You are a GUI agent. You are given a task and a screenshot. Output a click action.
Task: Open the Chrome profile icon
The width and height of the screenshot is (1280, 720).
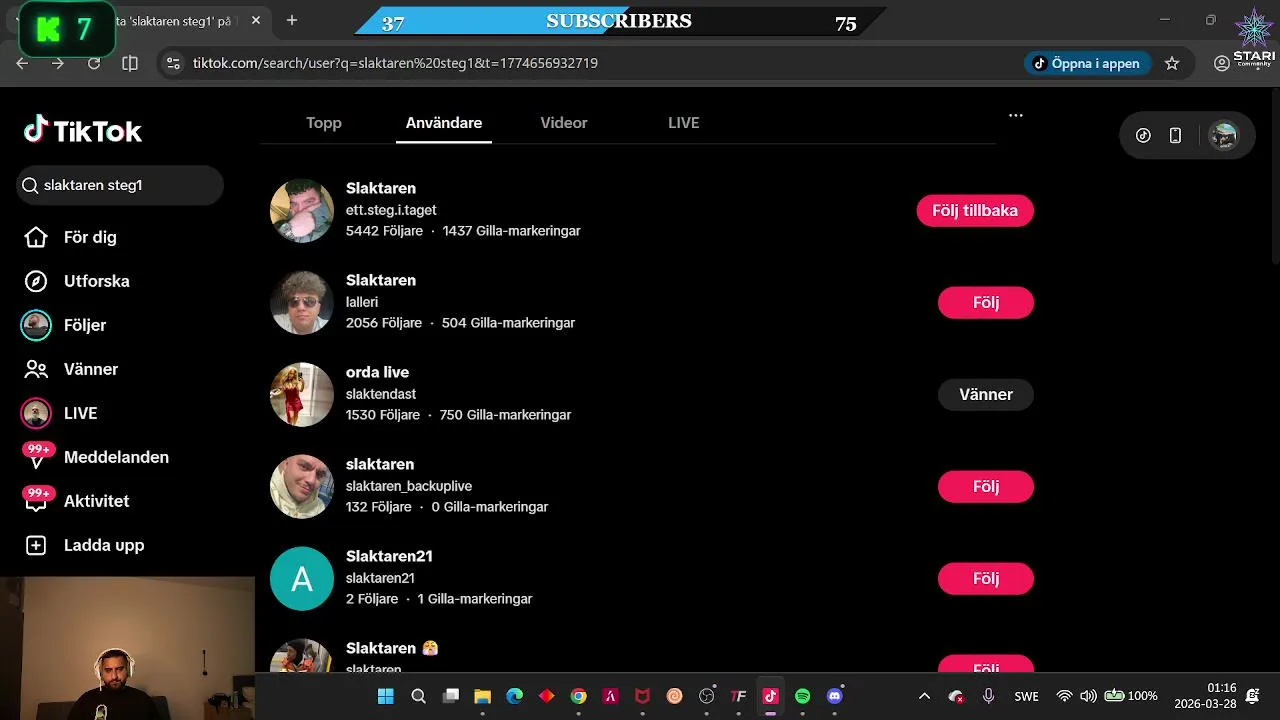[1221, 63]
